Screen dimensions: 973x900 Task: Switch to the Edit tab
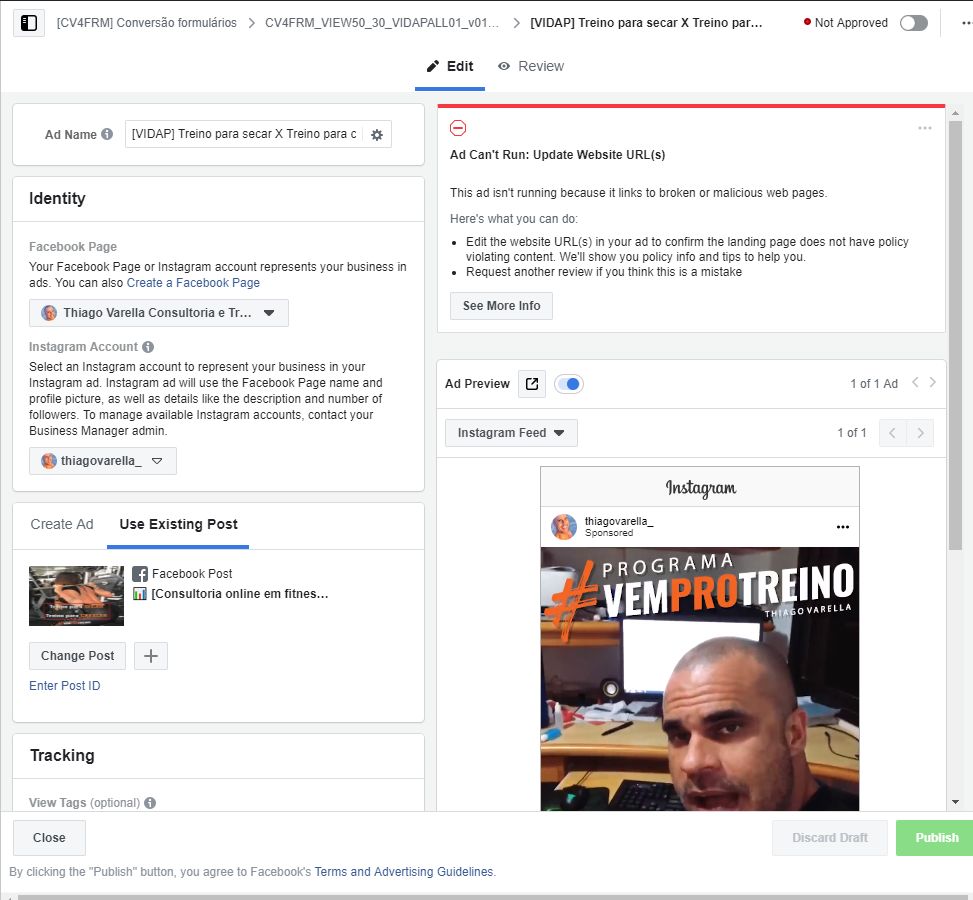pos(450,66)
